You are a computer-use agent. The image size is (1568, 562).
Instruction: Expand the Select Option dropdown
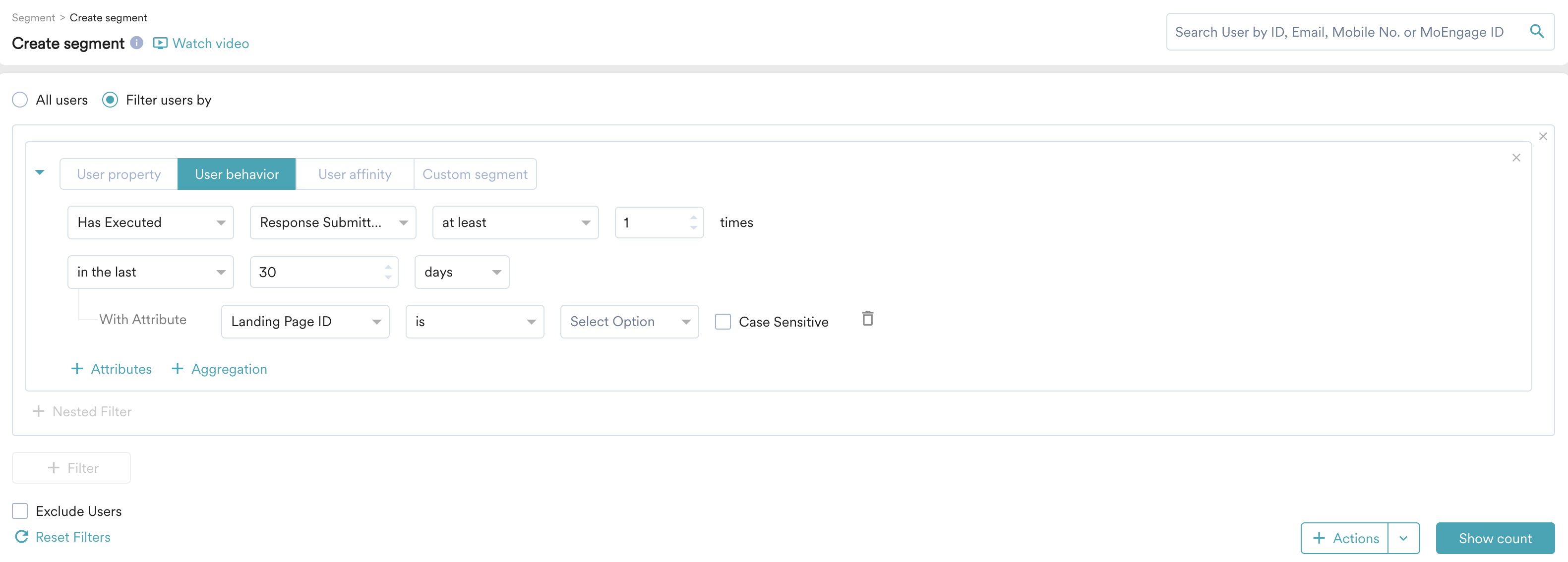click(629, 322)
